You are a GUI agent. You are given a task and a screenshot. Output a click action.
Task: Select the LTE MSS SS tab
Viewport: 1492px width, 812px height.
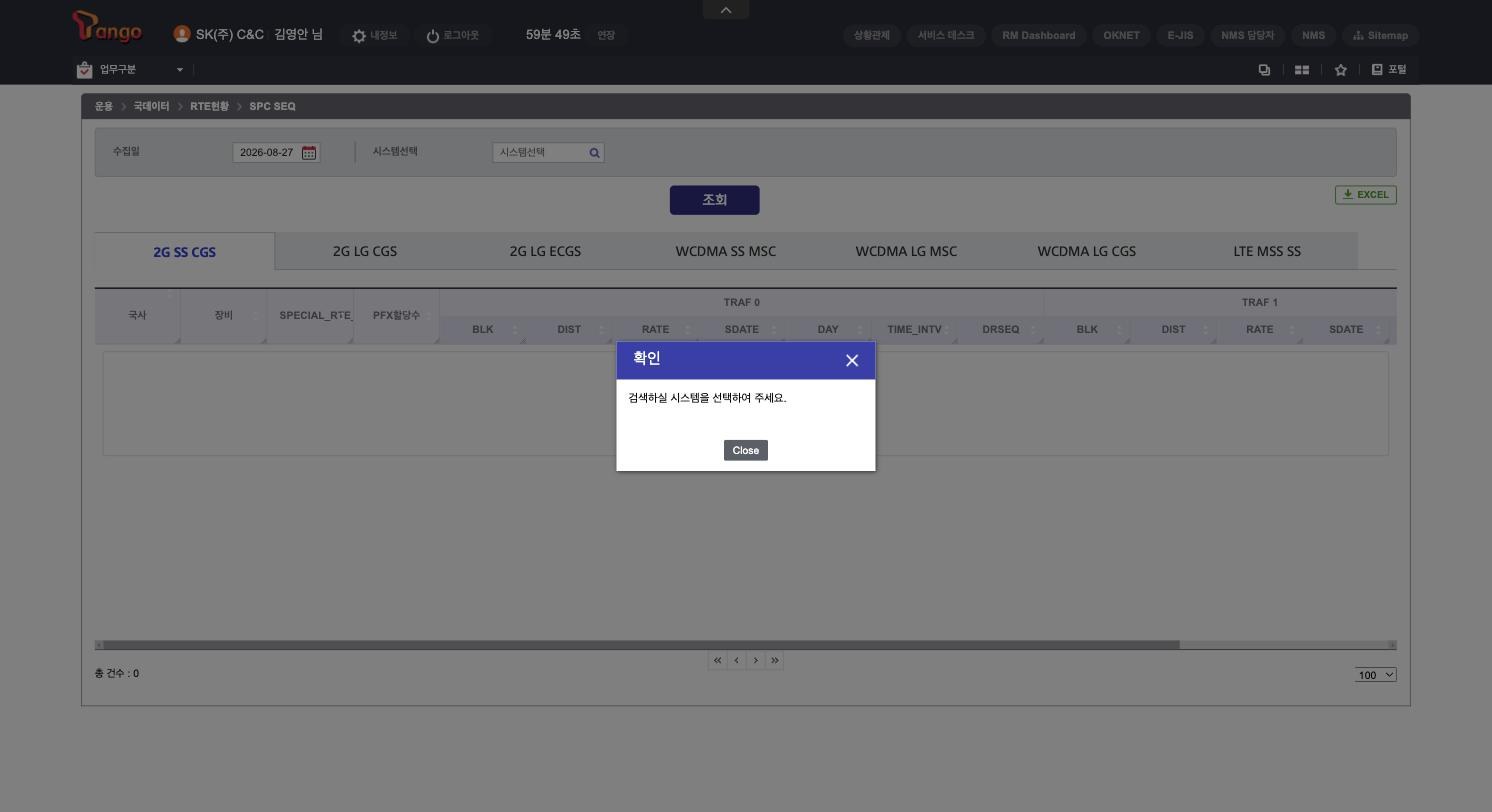(x=1267, y=251)
